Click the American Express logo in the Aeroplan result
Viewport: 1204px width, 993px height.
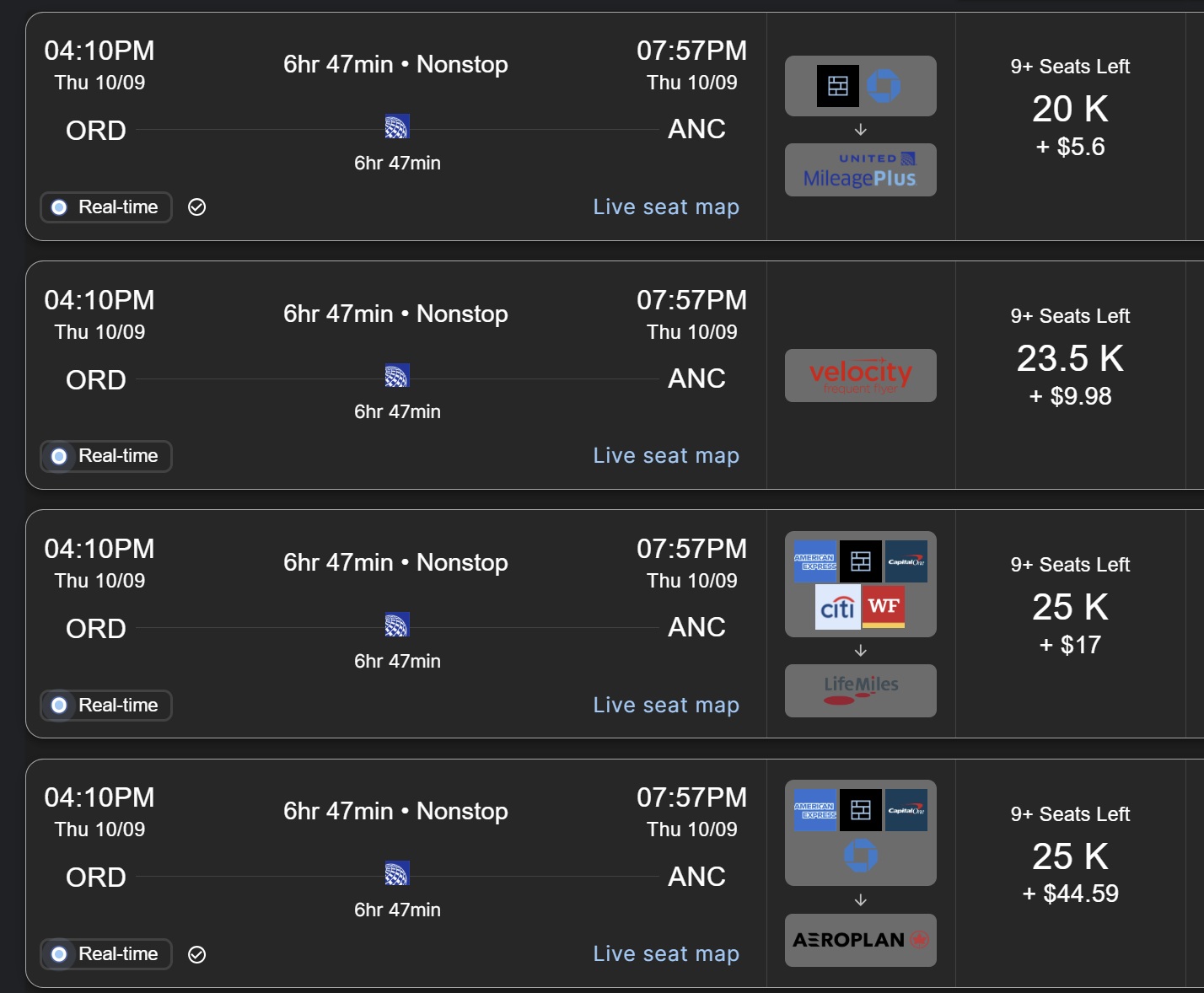(814, 810)
